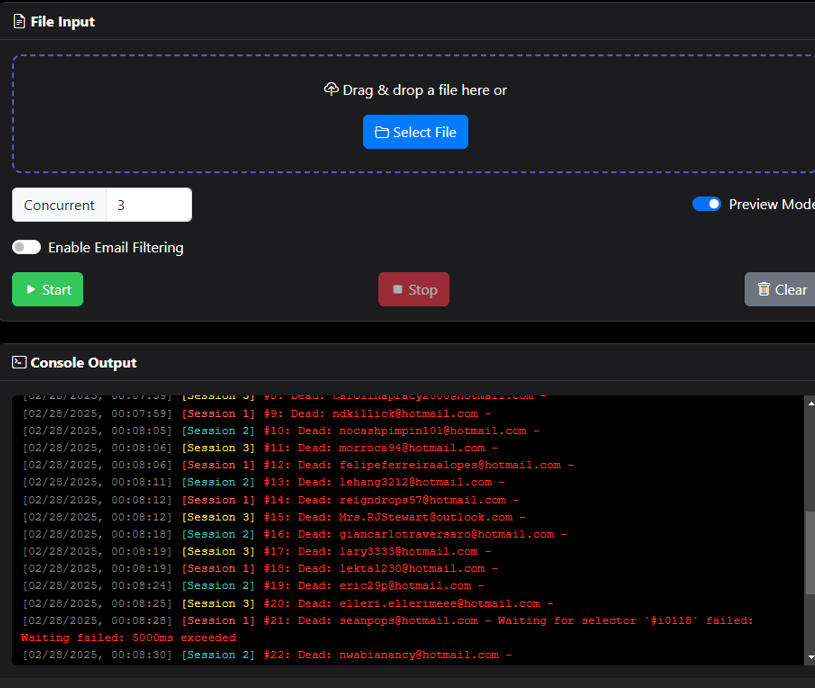Viewport: 815px width, 688px height.
Task: Click log line #13 lehang3212@hotmail.com
Action: click(x=264, y=482)
